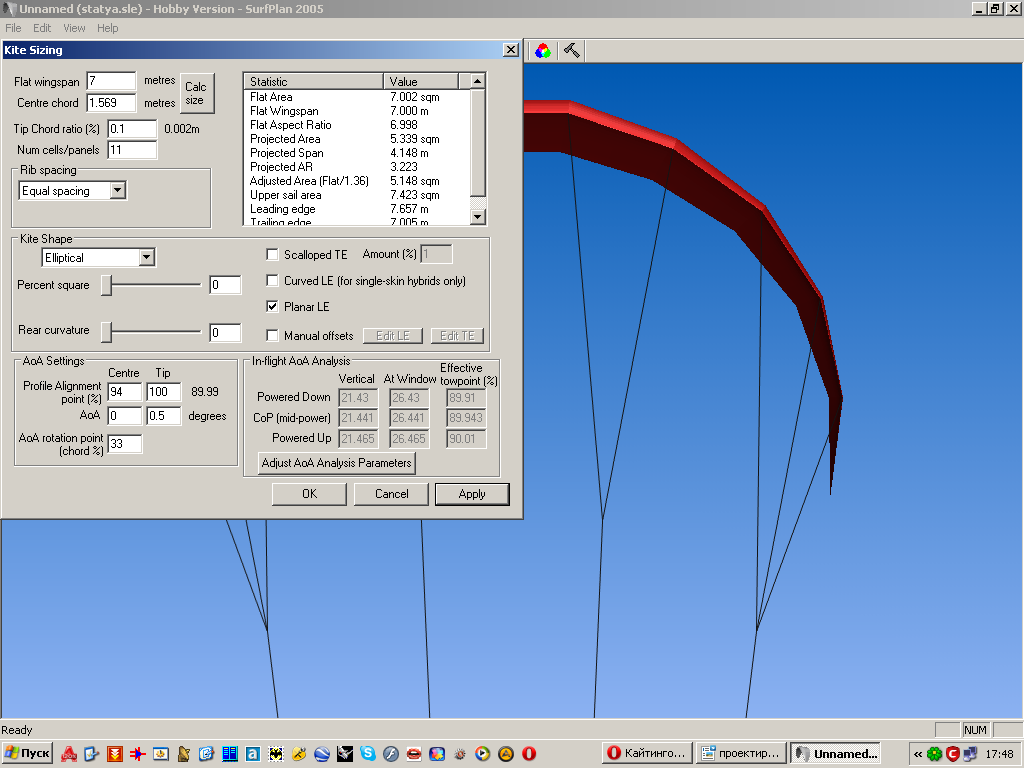Launch Skype from the quick launch bar

click(368, 753)
